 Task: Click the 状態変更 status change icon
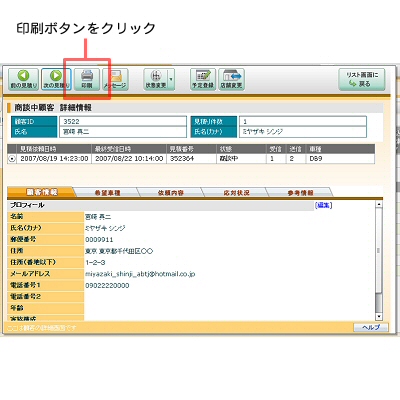(x=156, y=79)
